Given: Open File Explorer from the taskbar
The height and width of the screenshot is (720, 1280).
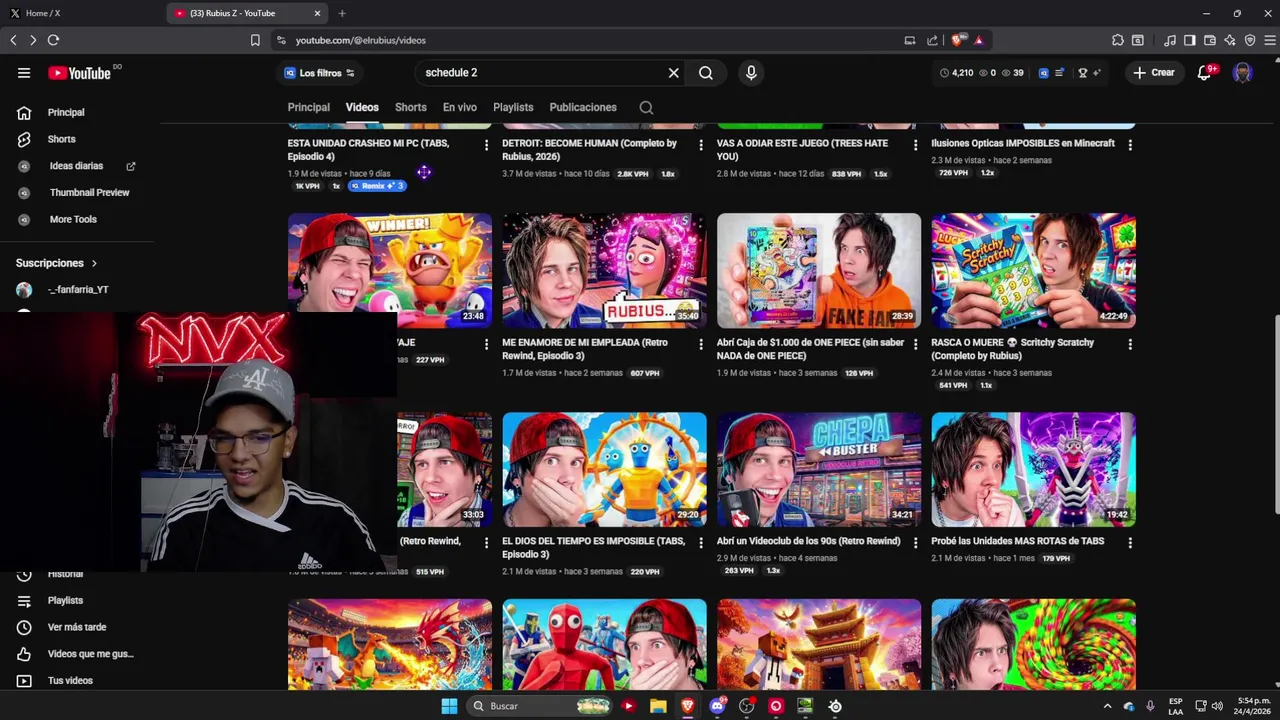Looking at the screenshot, I should 658,706.
